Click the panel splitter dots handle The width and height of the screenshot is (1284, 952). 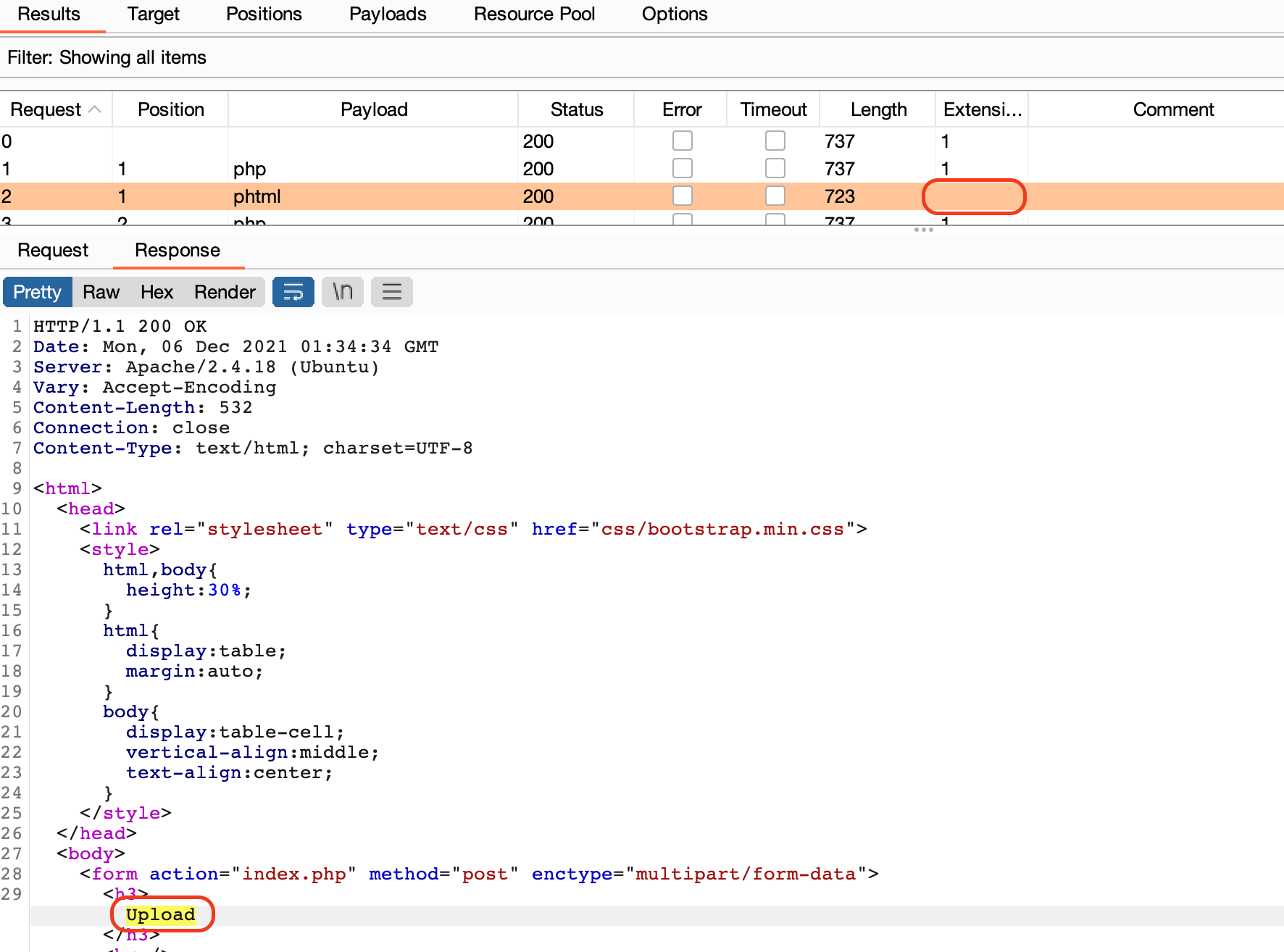pos(924,230)
